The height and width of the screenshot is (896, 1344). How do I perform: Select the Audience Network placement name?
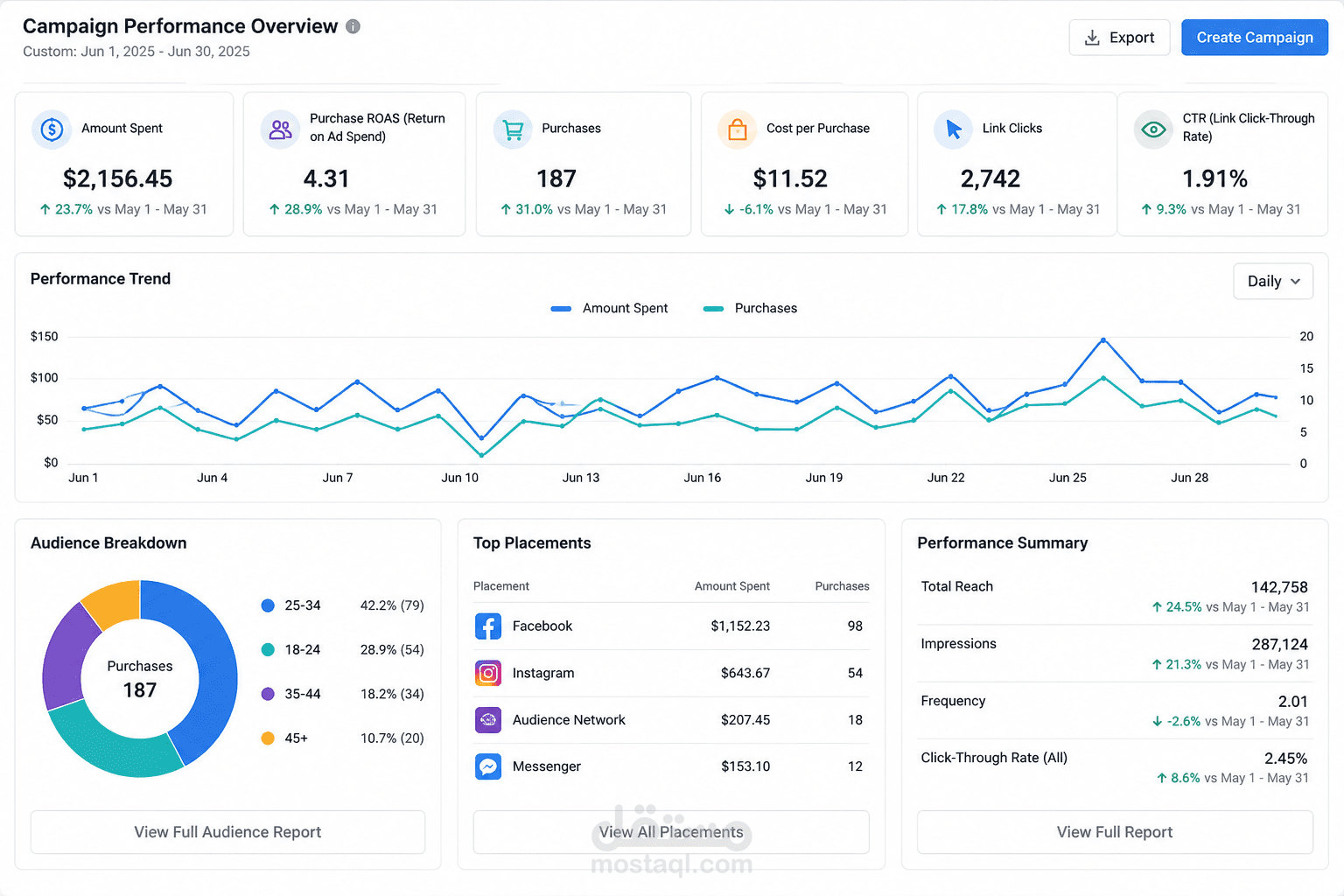569,720
